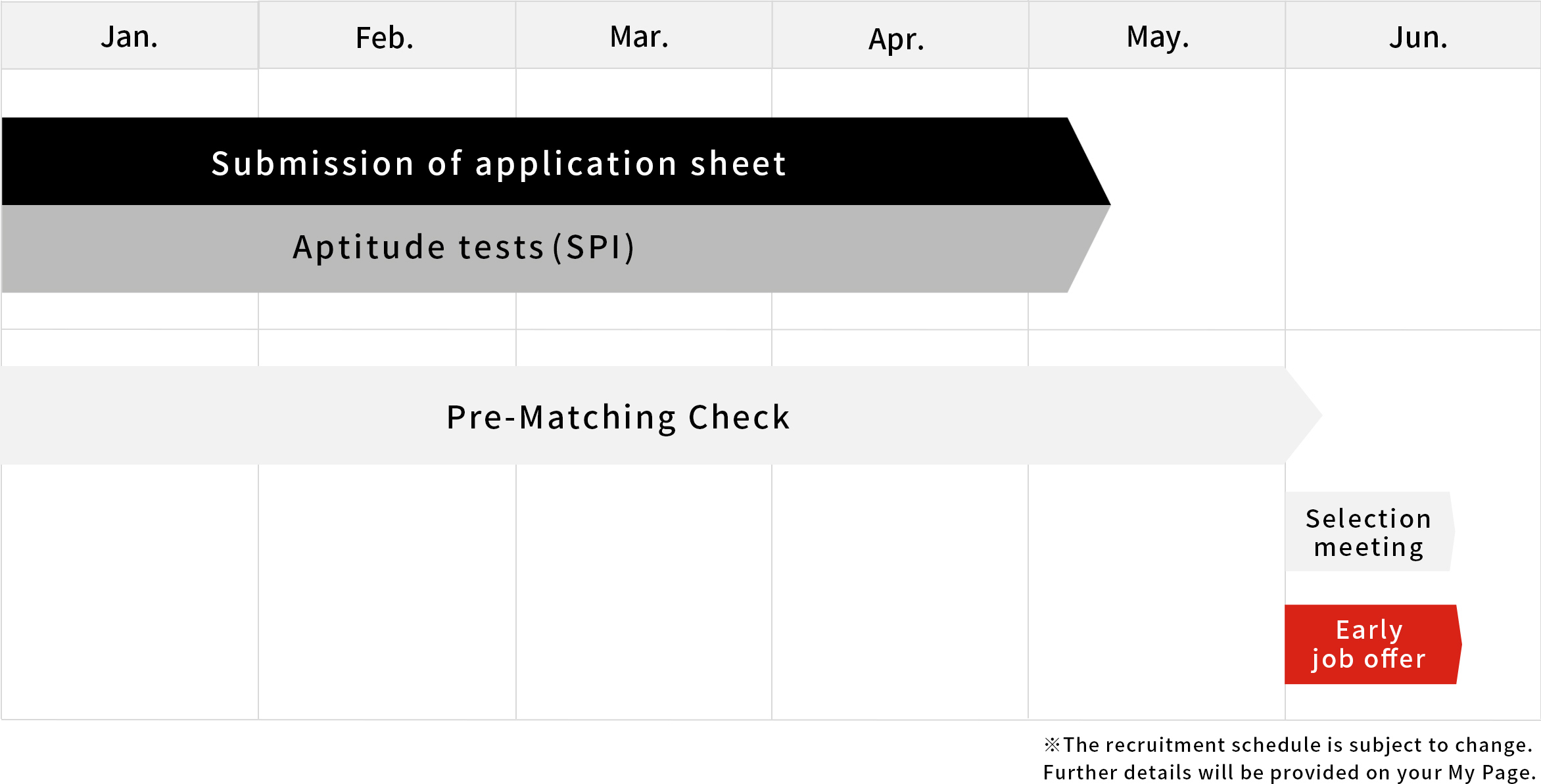This screenshot has height=784, width=1541.
Task: Click the red Early job offer box
Action: coord(1370,645)
